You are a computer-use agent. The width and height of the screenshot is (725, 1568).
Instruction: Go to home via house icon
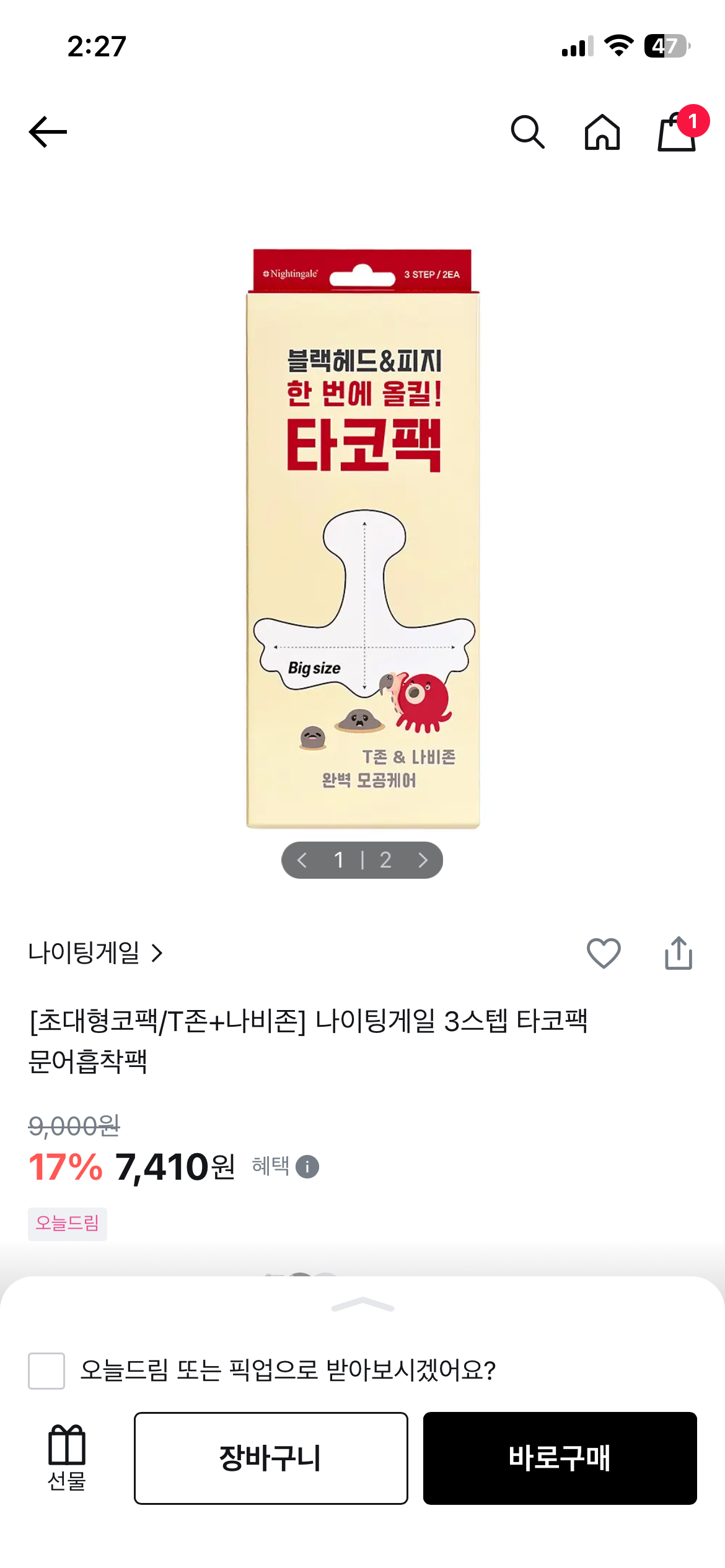click(602, 132)
